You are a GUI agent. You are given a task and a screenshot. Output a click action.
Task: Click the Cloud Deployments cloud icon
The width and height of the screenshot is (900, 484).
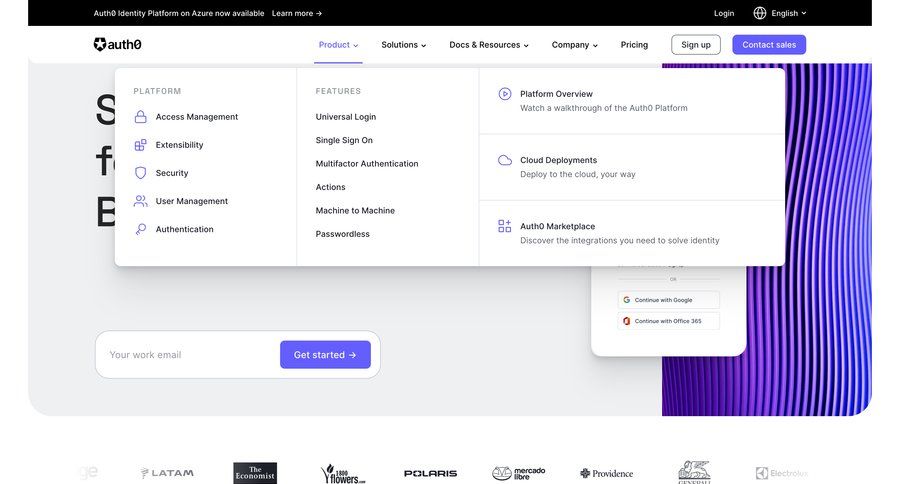[x=505, y=160]
